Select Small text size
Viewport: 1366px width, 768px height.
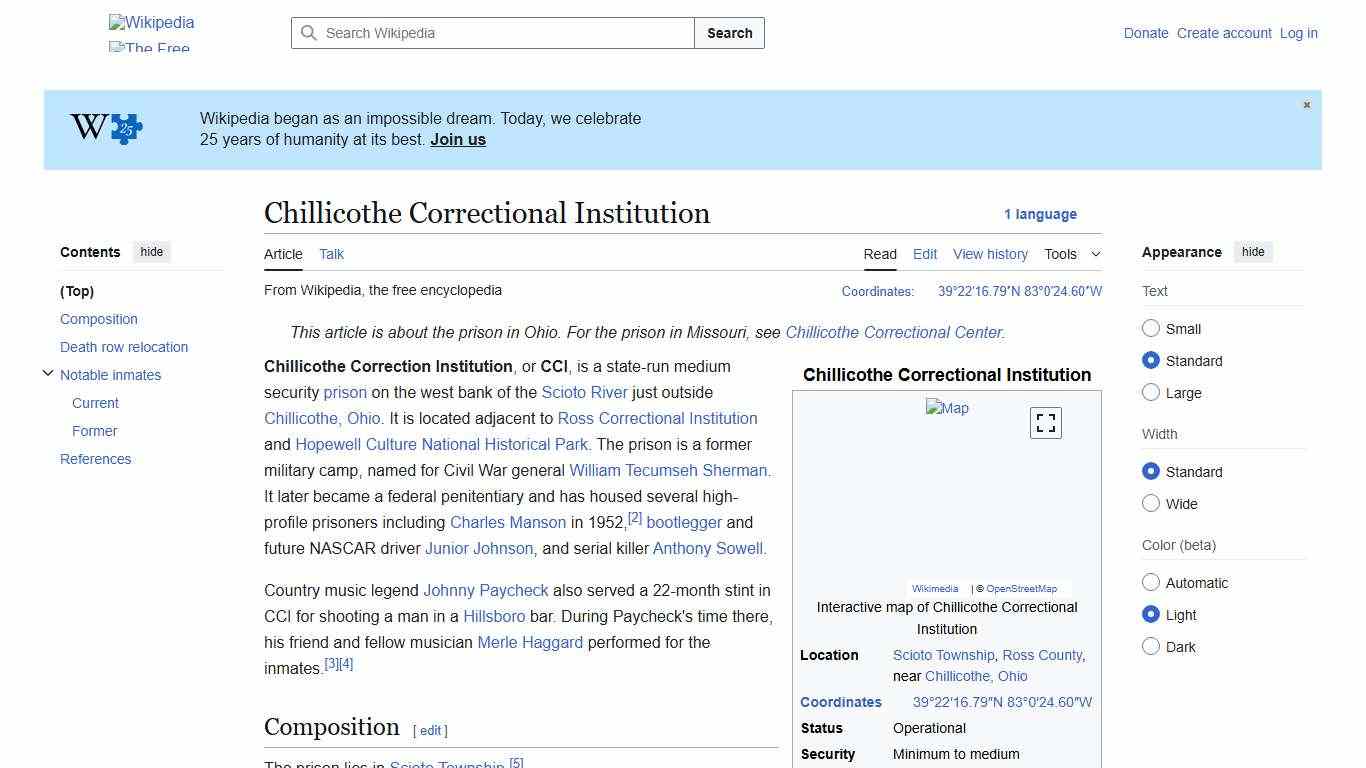[x=1151, y=328]
